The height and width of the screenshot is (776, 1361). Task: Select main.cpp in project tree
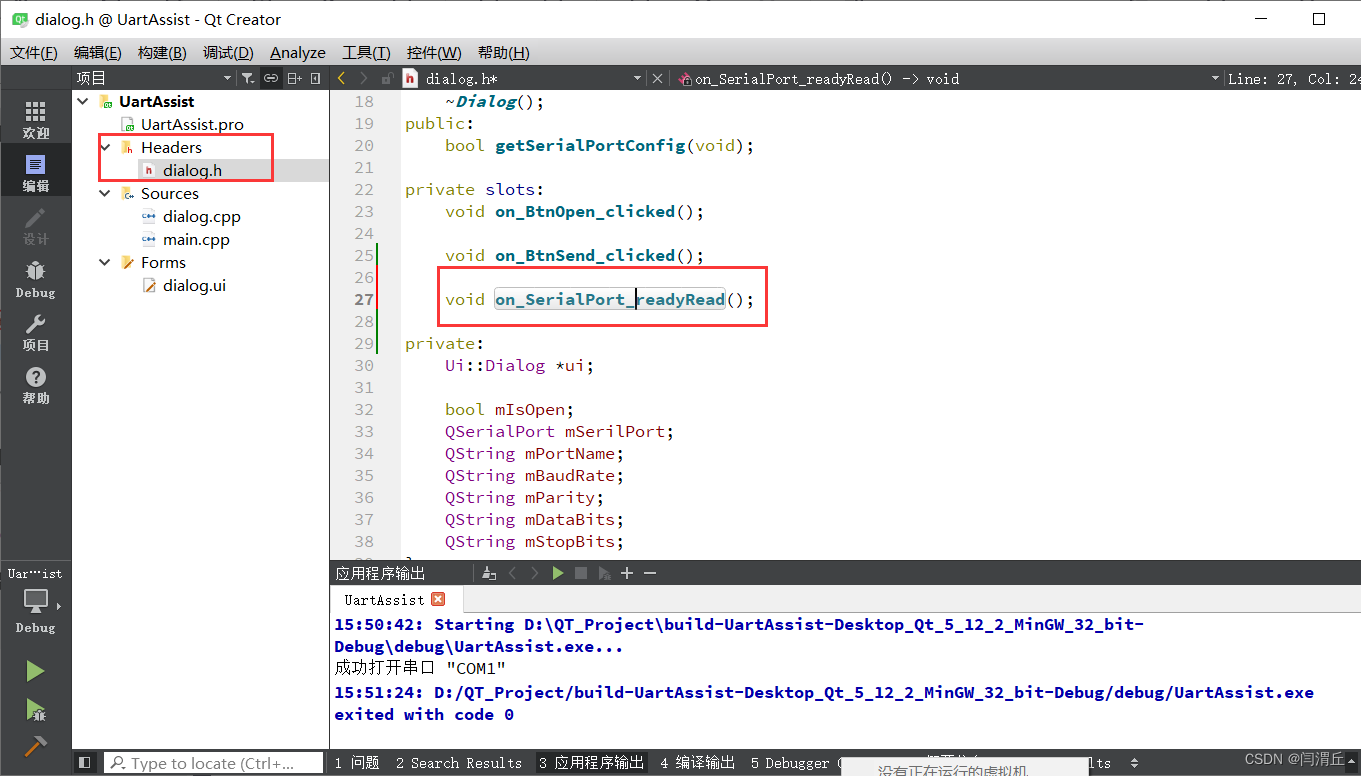pos(196,239)
